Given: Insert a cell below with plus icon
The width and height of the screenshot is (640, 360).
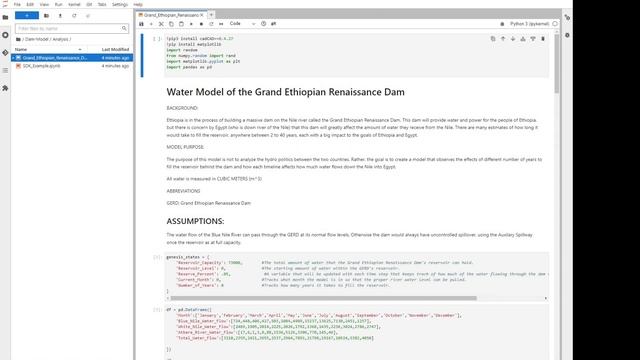Looking at the screenshot, I should coord(151,24).
